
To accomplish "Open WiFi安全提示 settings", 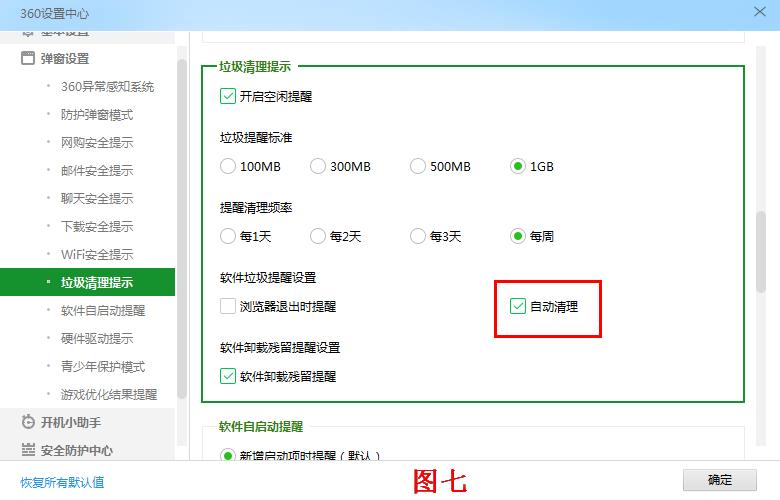I will point(97,254).
